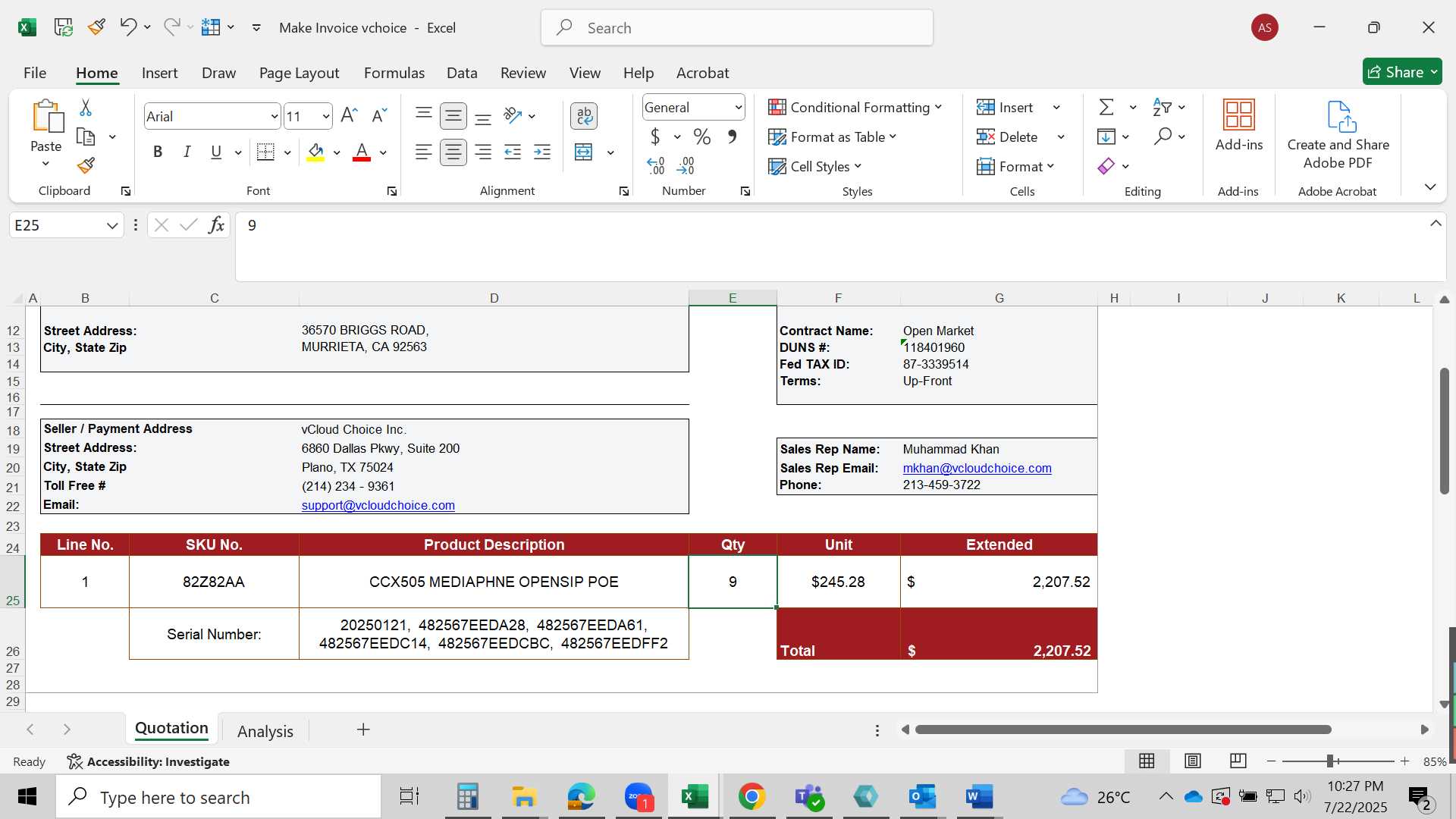Click Accessibility: Investigate in status bar

148,761
